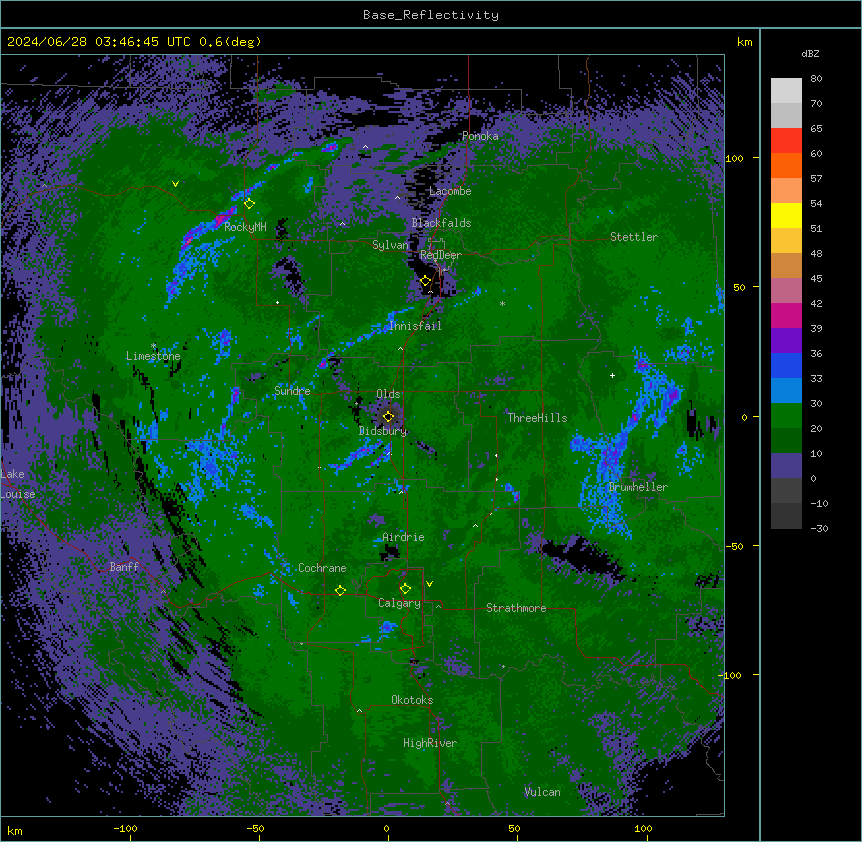Click the white asterisk above Limestone label
This screenshot has height=842, width=862.
[x=153, y=346]
